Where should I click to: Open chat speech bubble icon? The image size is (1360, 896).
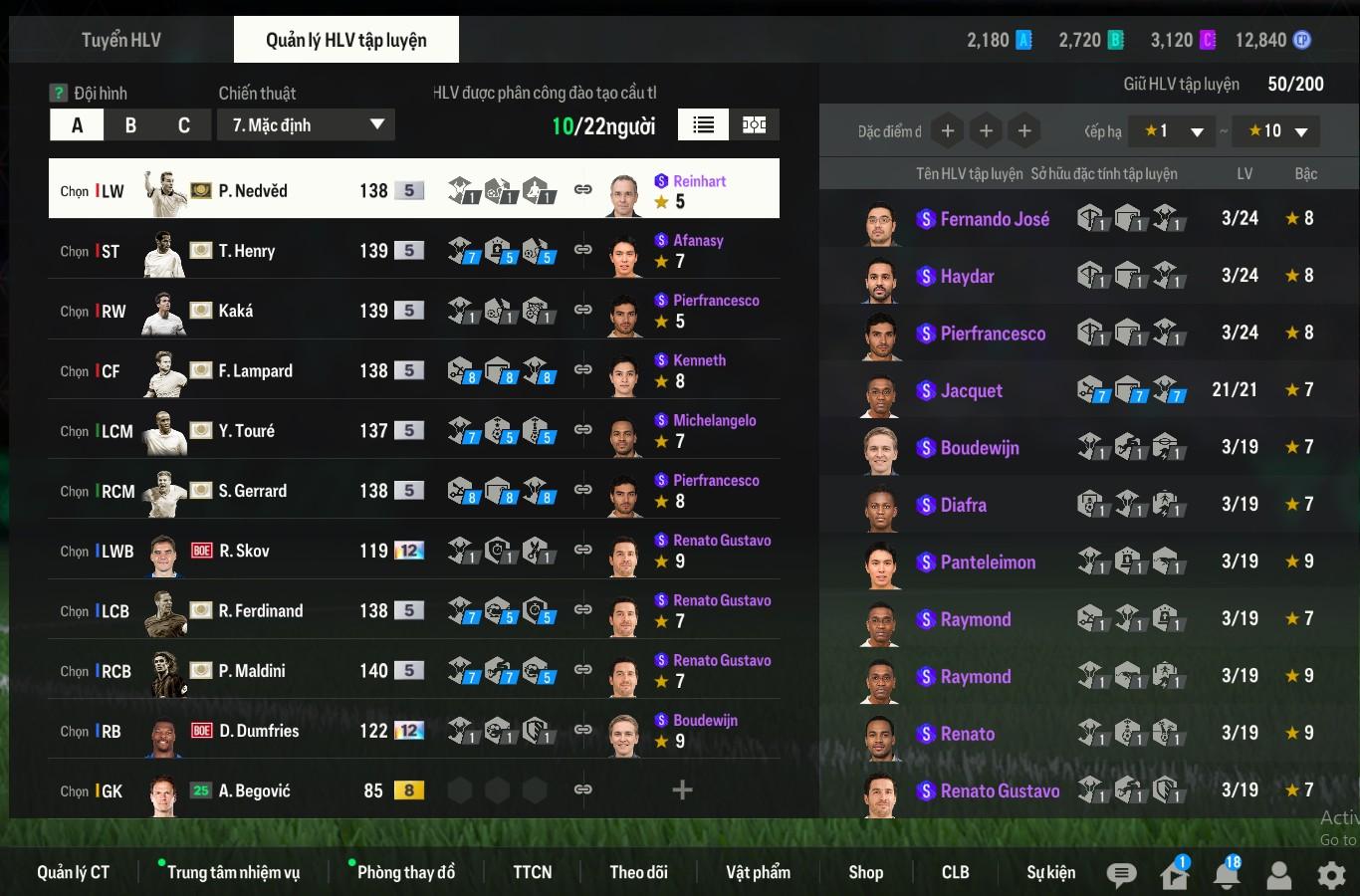pyautogui.click(x=1121, y=875)
